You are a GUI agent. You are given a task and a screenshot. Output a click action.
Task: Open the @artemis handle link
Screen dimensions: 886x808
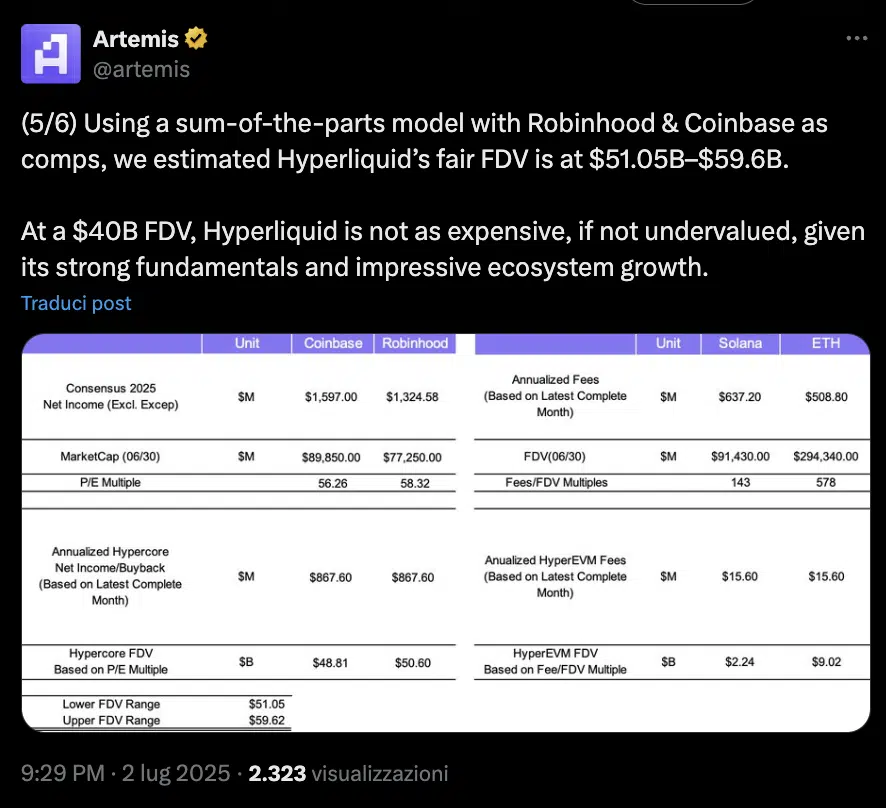click(140, 69)
